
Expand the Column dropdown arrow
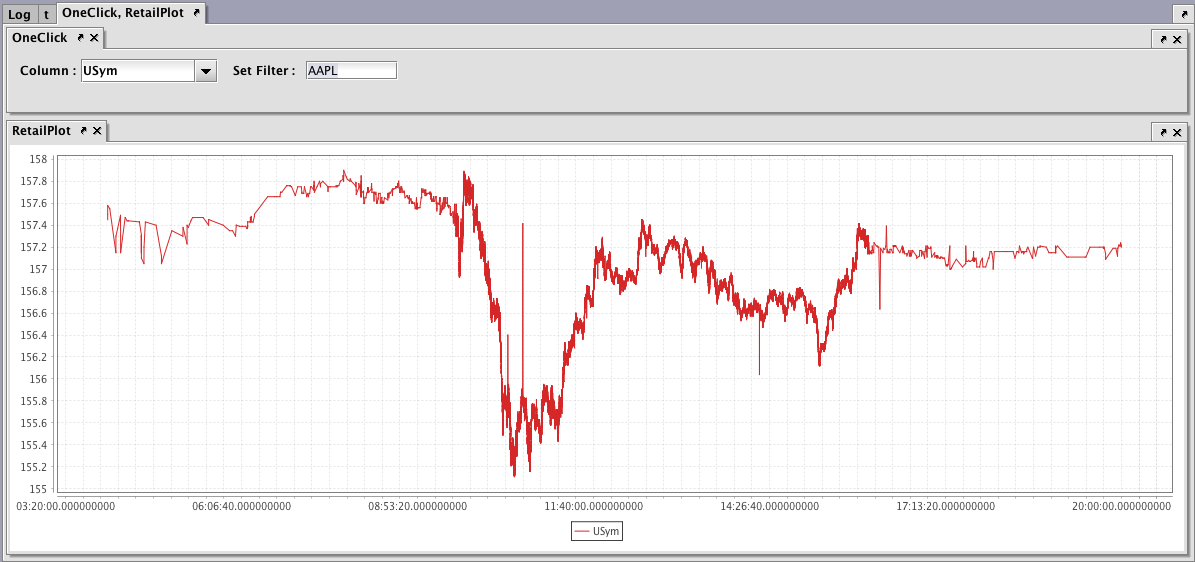point(205,71)
